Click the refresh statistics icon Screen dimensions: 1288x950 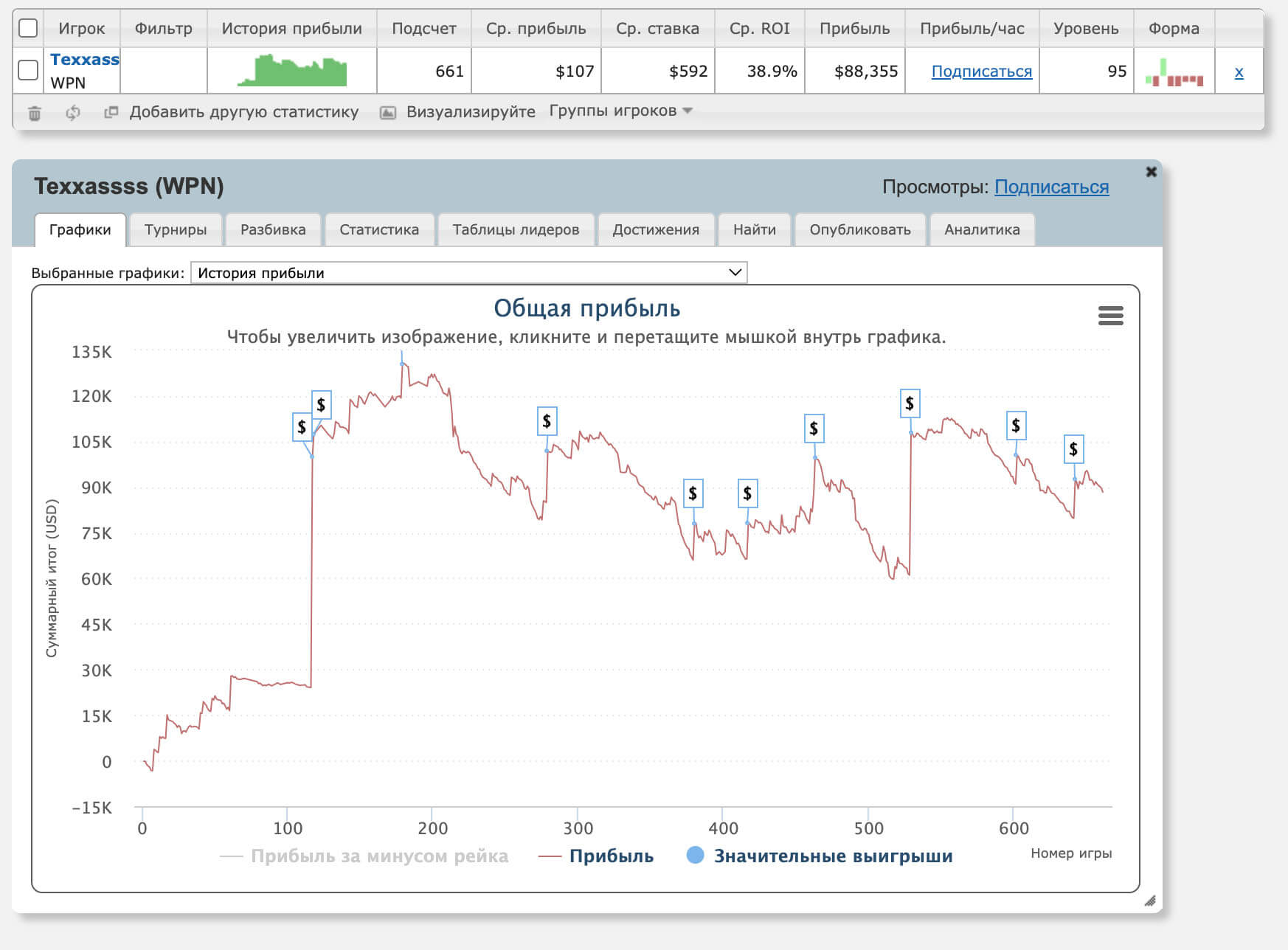click(73, 113)
